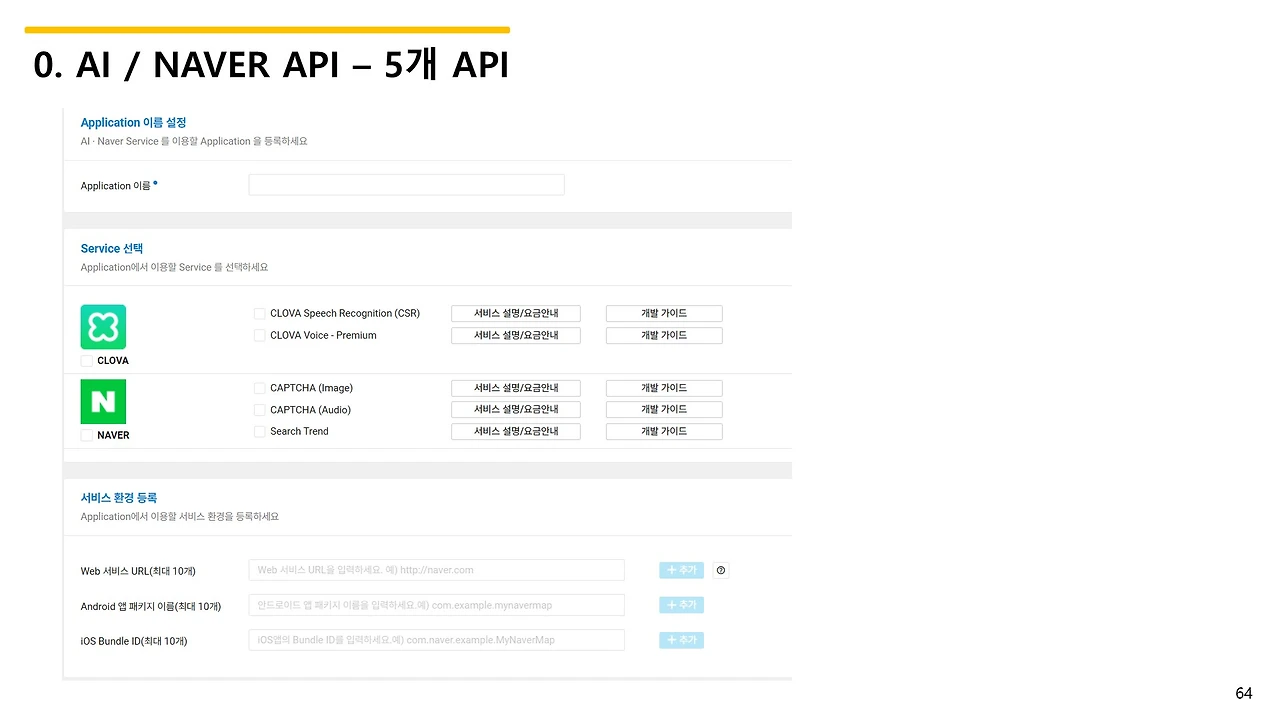Image resolution: width=1280 pixels, height=720 pixels.
Task: Click the 'Web 서비스 URL(최대 10개)' label
Action: [138, 571]
